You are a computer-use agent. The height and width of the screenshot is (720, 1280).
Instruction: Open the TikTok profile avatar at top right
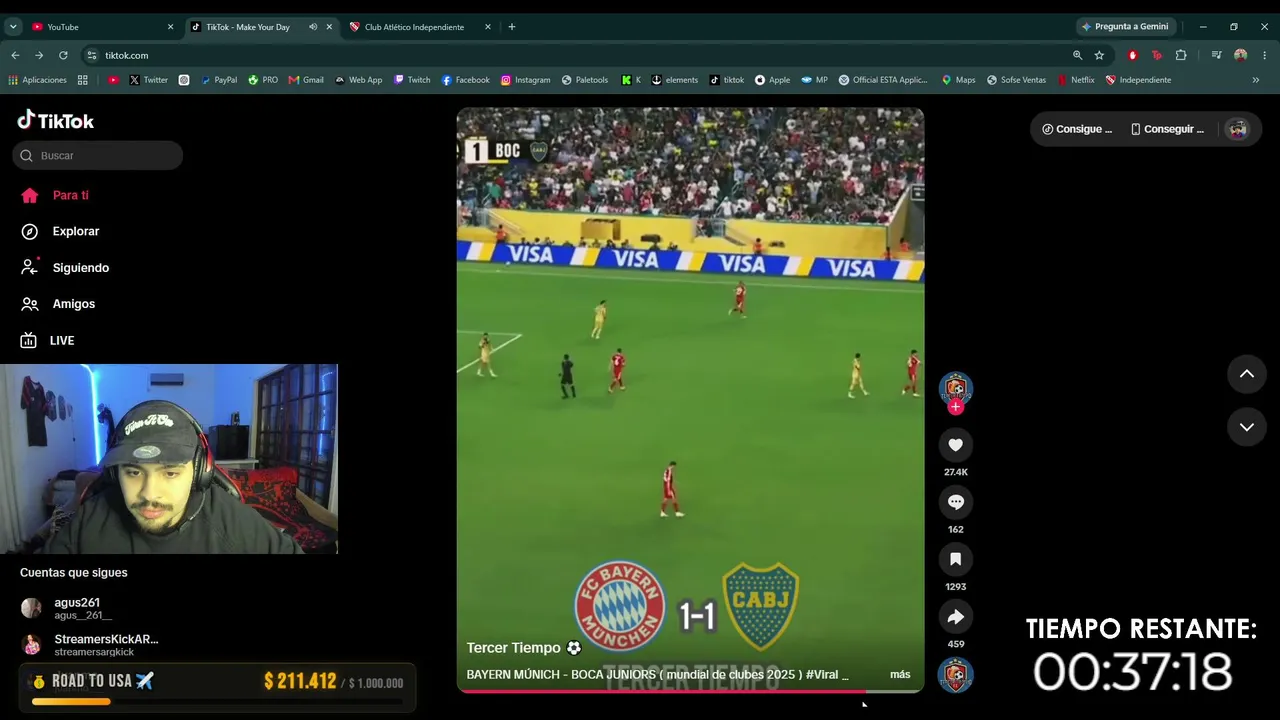click(1238, 129)
